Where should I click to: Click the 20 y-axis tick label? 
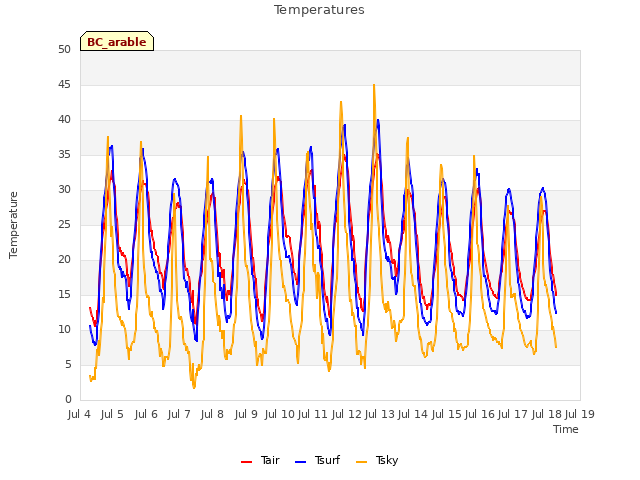coord(64,260)
